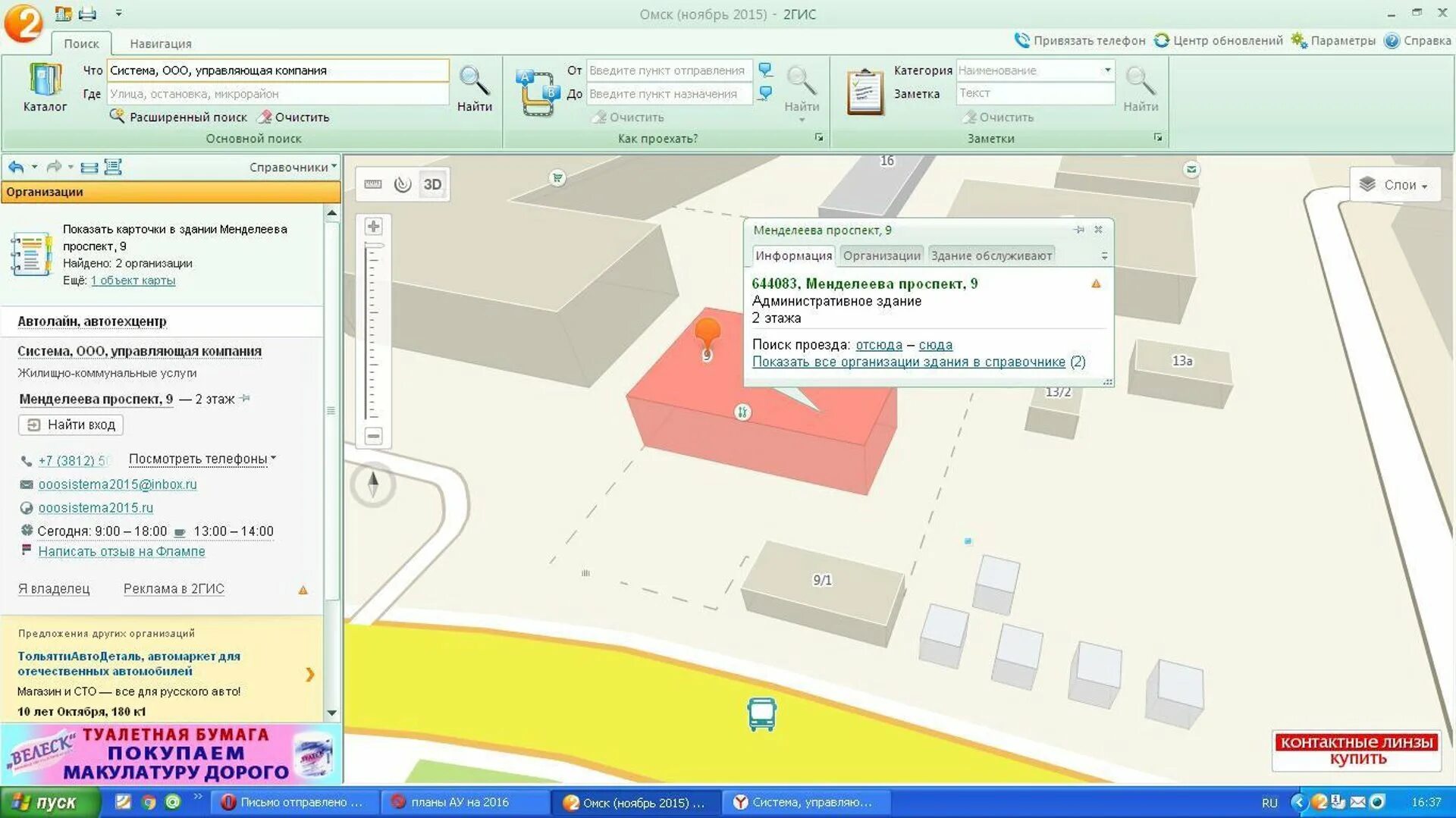Zoom out with the map minus button

373,436
